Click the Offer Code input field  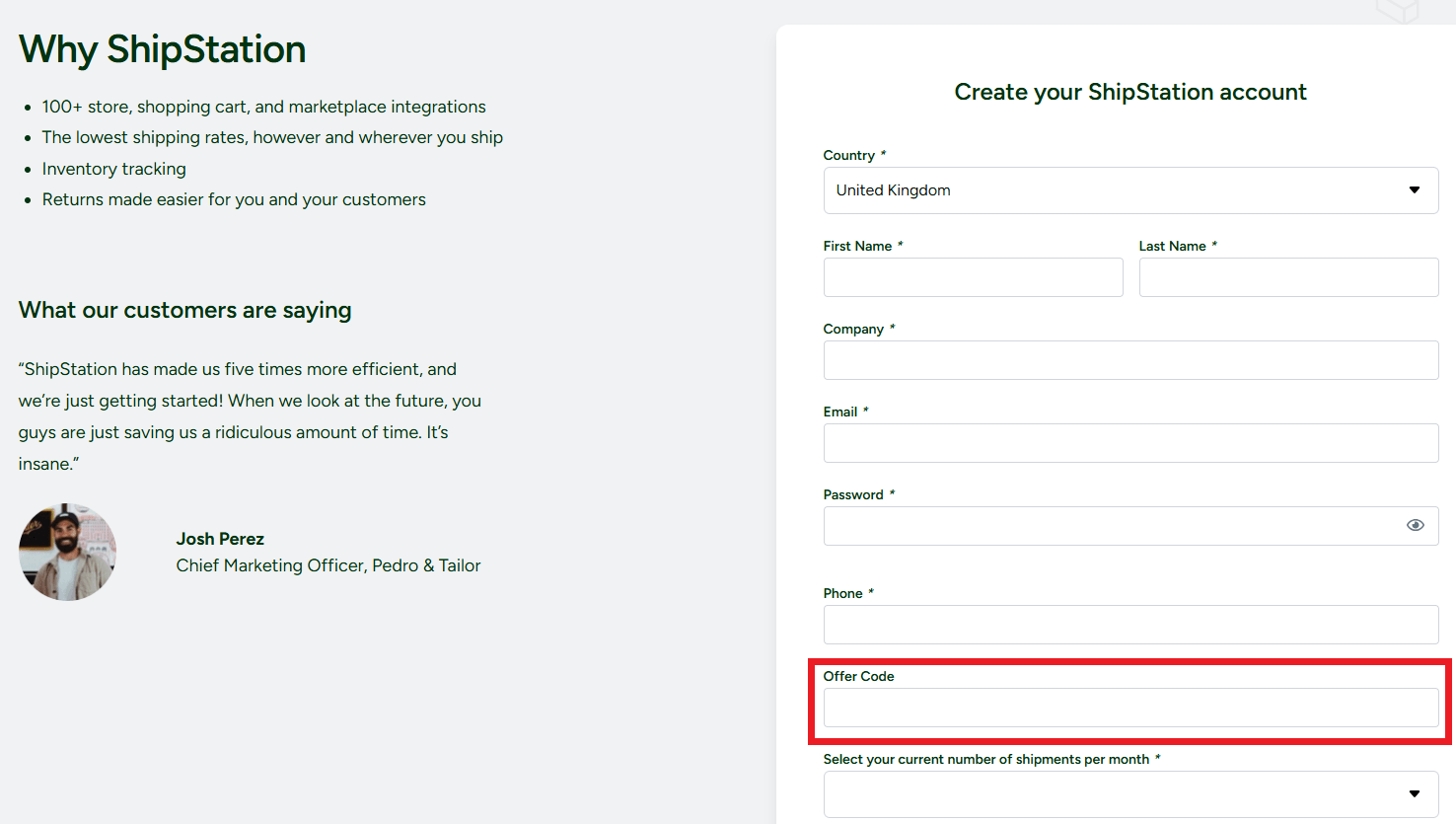pyautogui.click(x=1130, y=708)
